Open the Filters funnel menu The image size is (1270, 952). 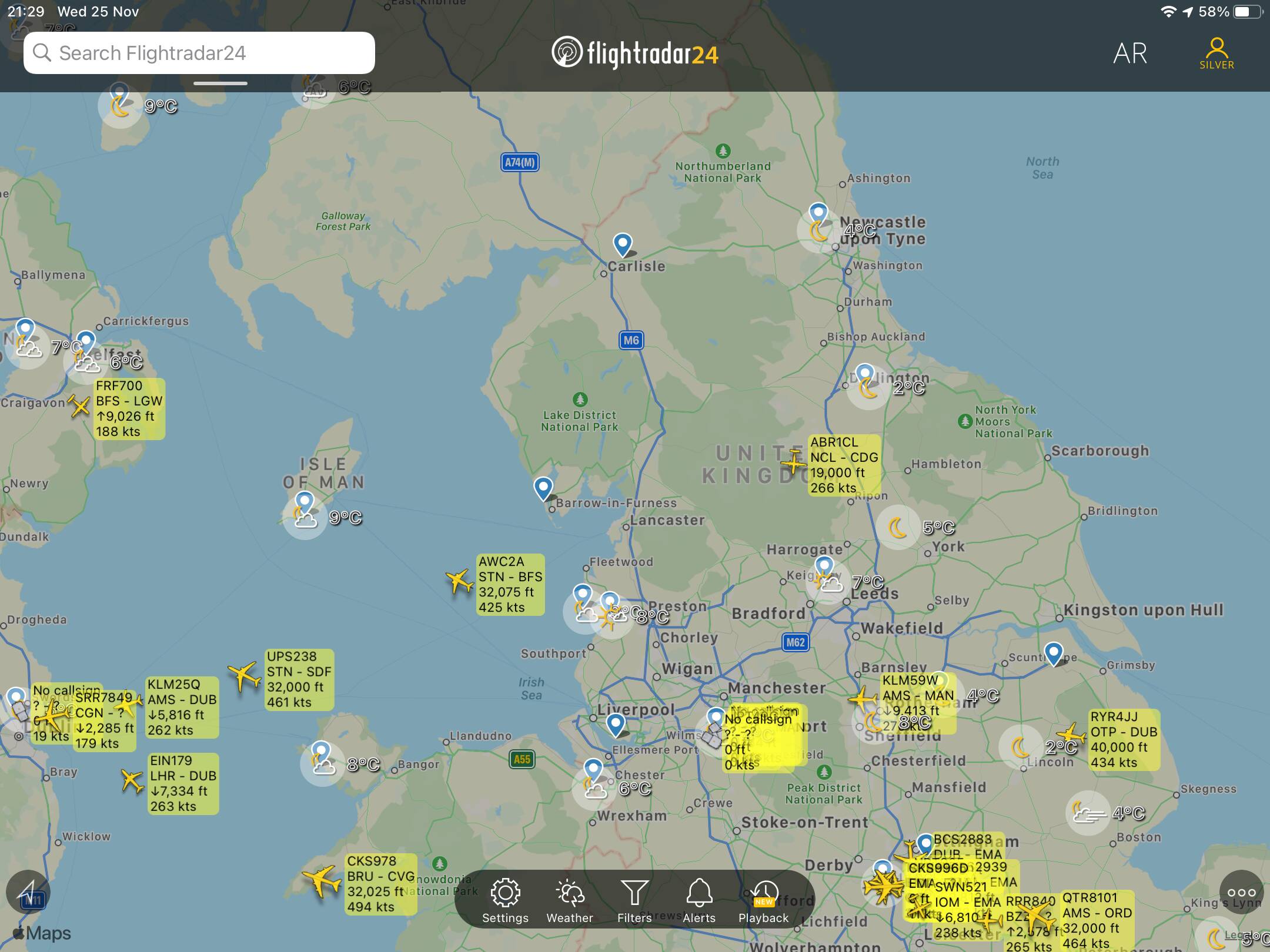[x=634, y=901]
